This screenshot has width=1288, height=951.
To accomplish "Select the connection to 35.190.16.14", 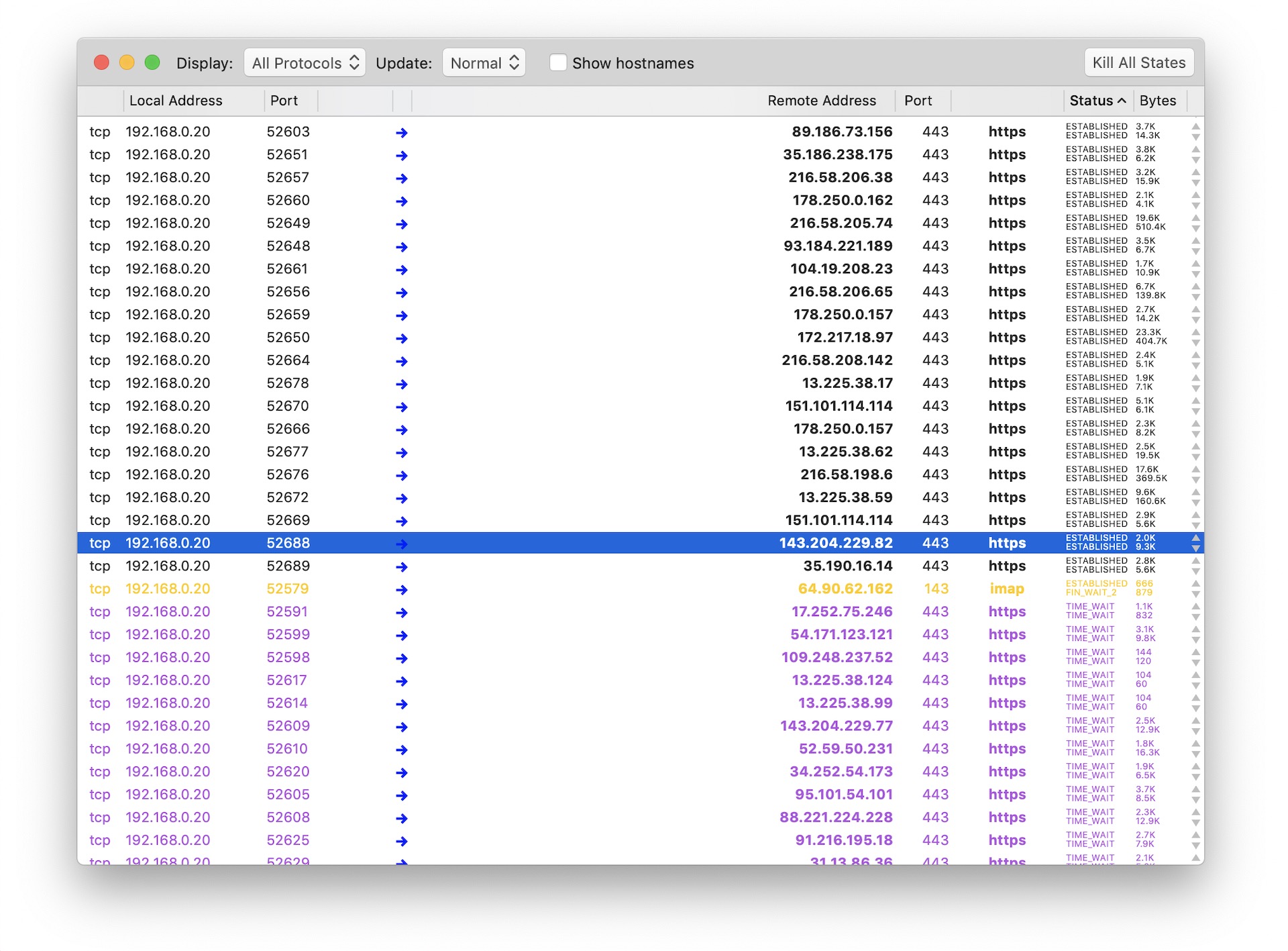I will coord(847,566).
